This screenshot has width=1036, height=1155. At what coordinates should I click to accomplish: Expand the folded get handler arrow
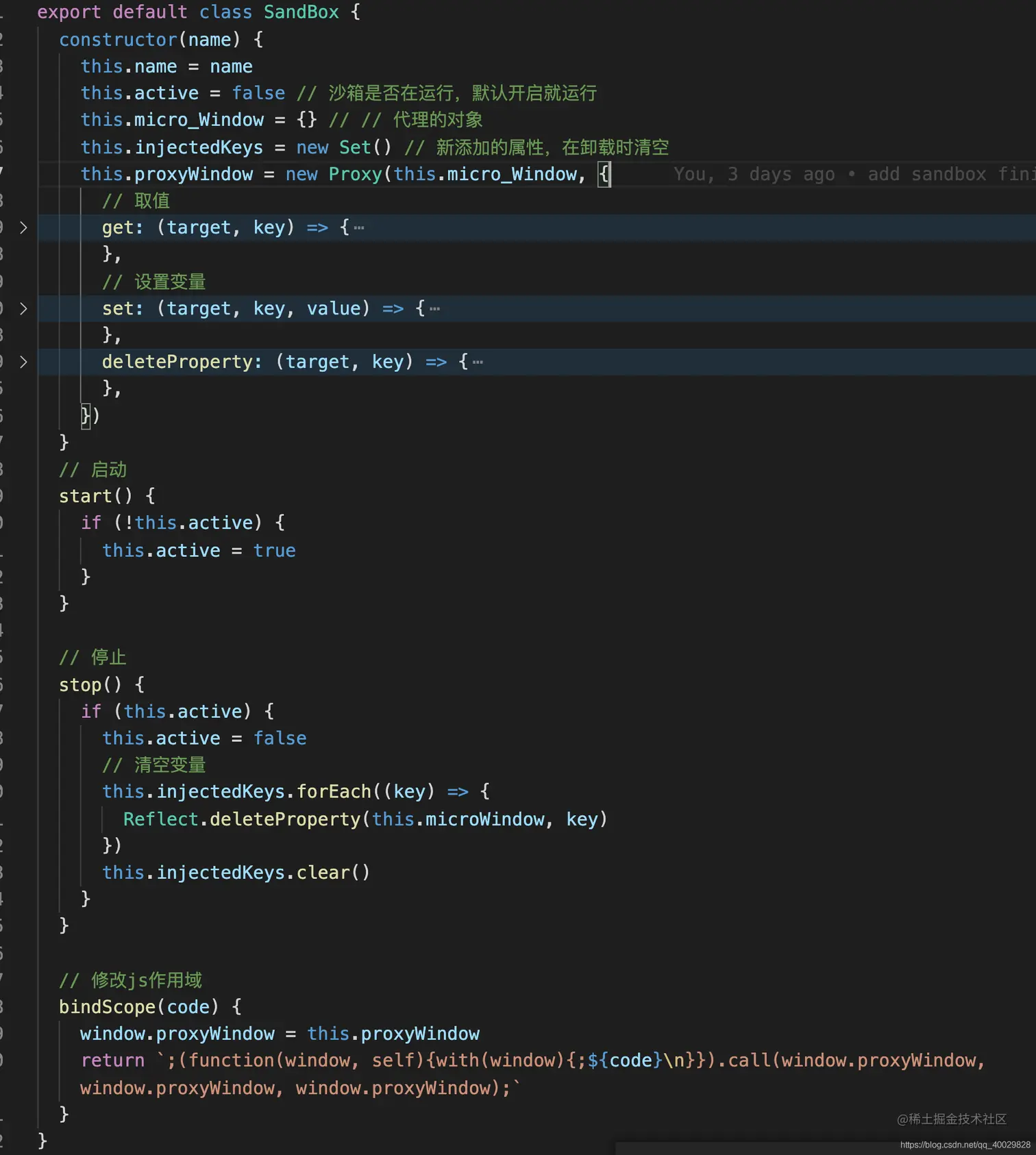coord(23,227)
